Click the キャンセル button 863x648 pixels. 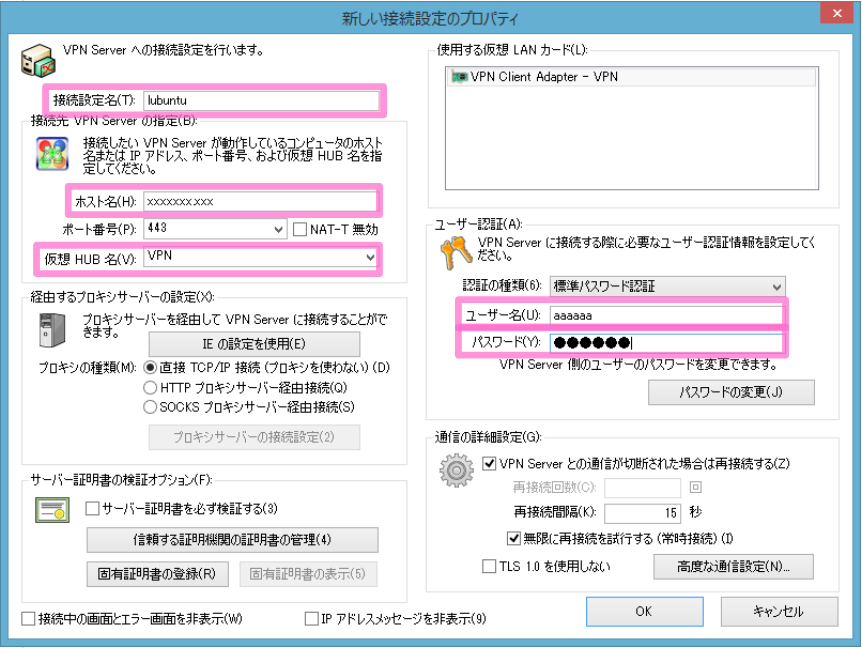point(779,611)
